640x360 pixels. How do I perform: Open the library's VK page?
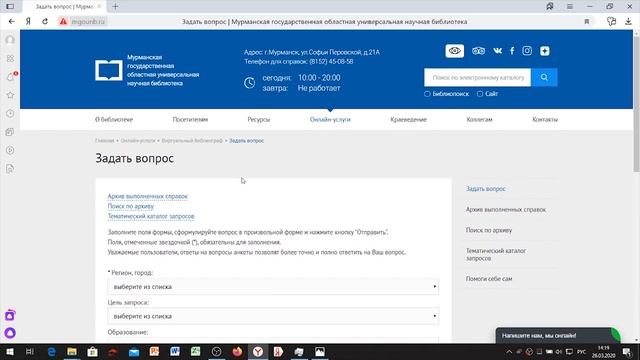(x=497, y=51)
